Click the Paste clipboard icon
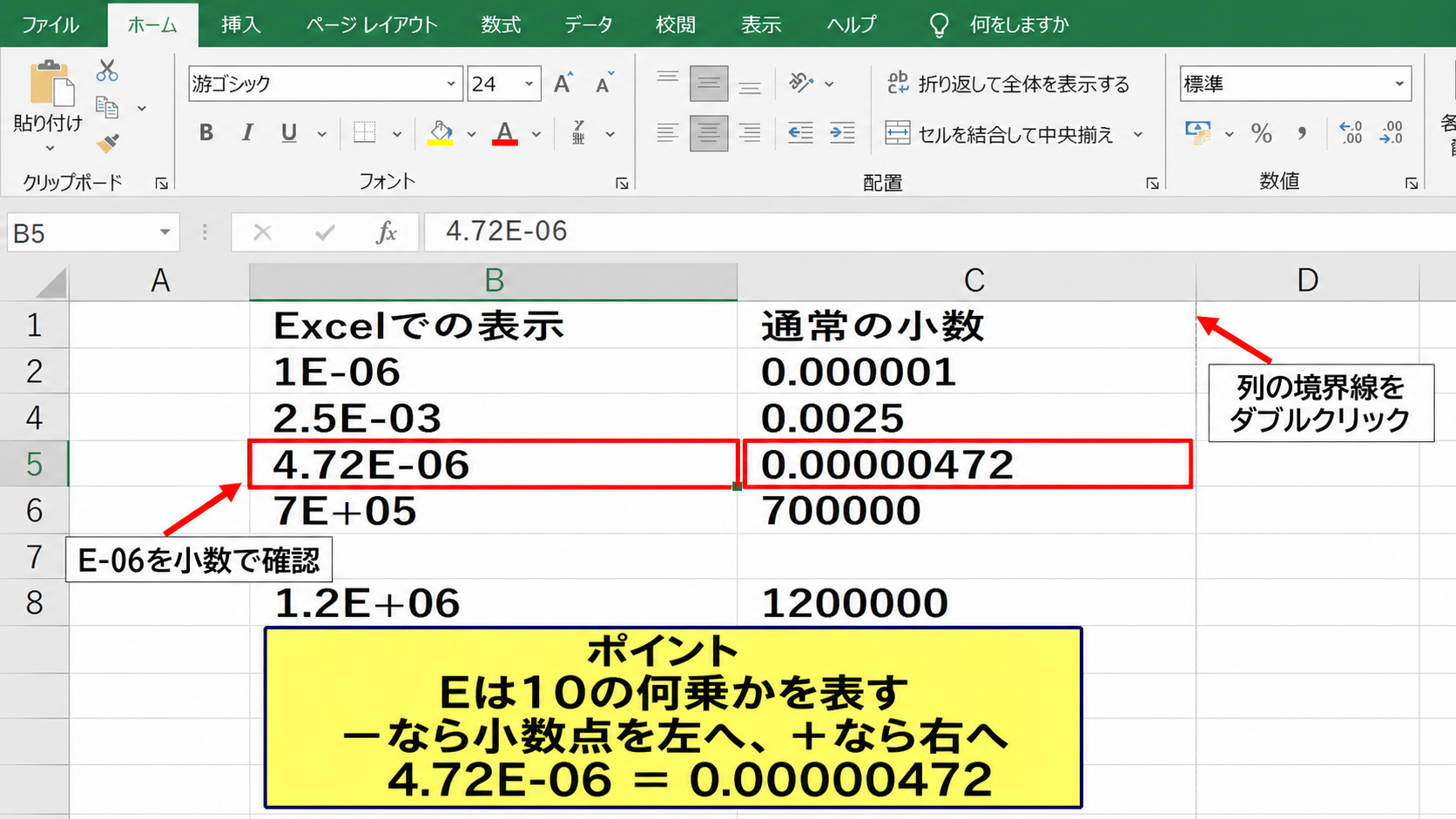The width and height of the screenshot is (1456, 819). tap(51, 84)
